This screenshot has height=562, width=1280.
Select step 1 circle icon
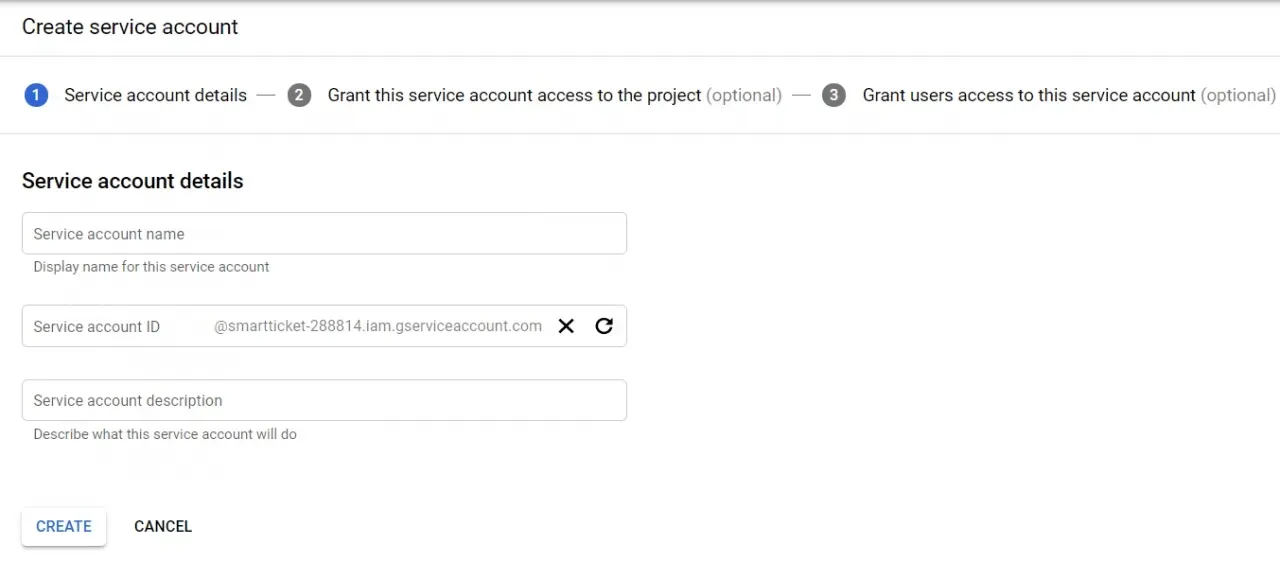(36, 95)
